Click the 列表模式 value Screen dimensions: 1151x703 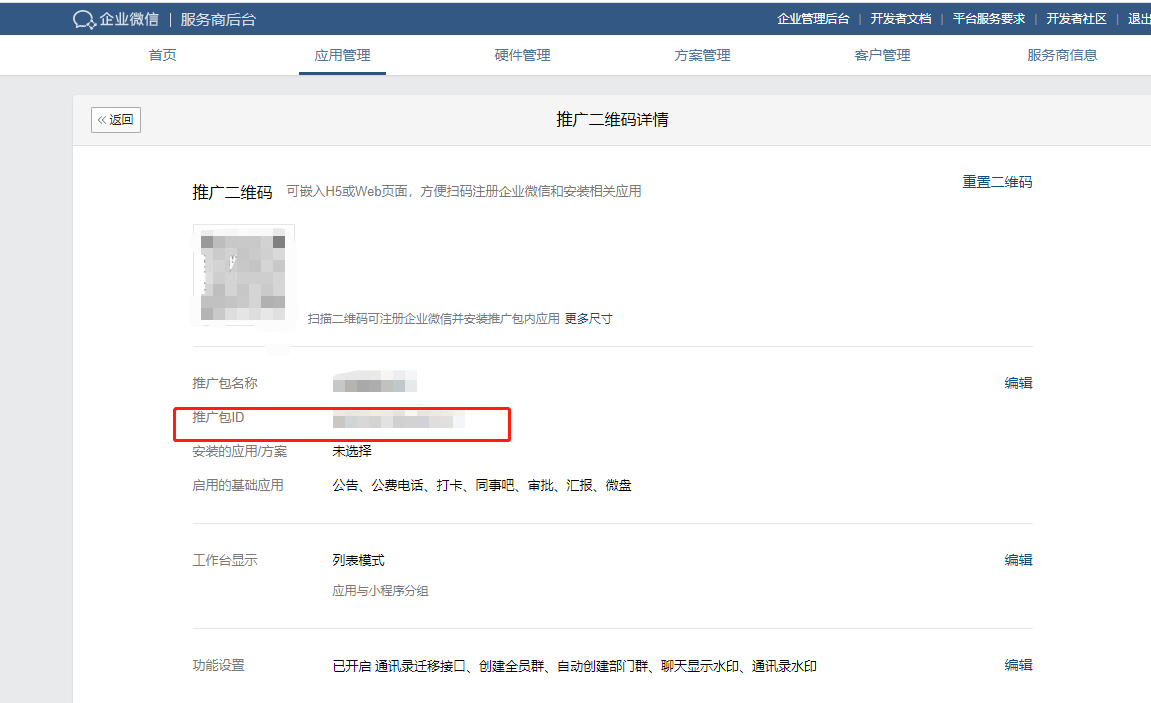(358, 560)
